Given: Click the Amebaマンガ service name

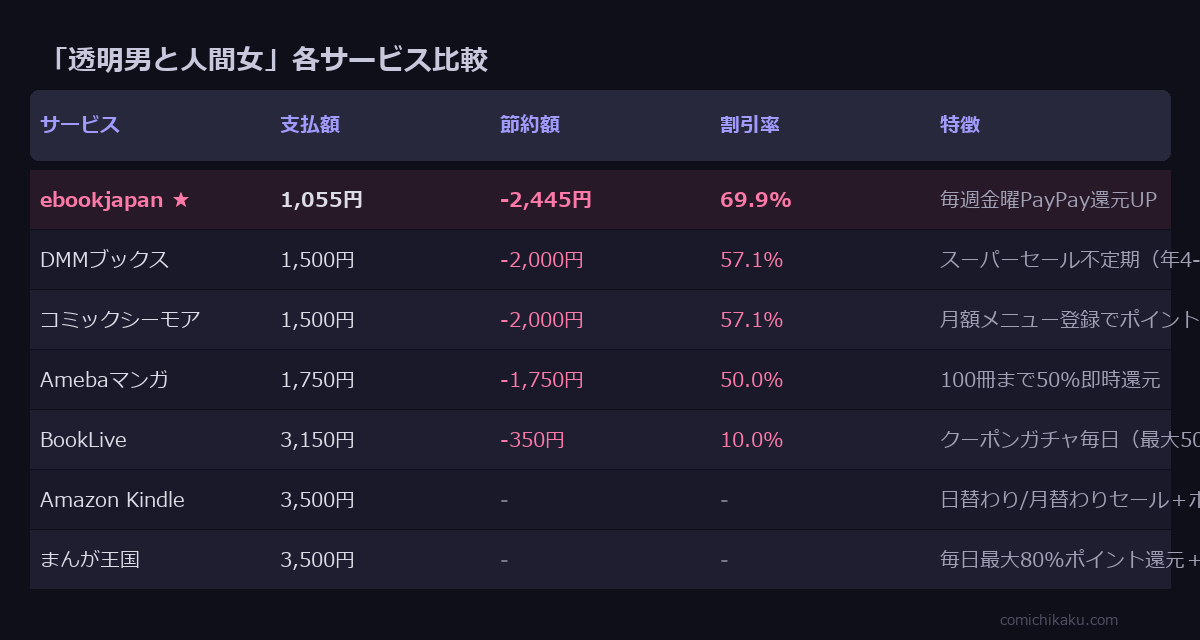Looking at the screenshot, I should coord(104,380).
